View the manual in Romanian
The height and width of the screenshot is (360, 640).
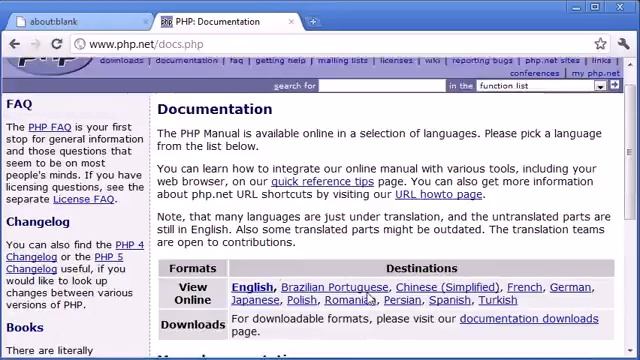click(x=351, y=300)
